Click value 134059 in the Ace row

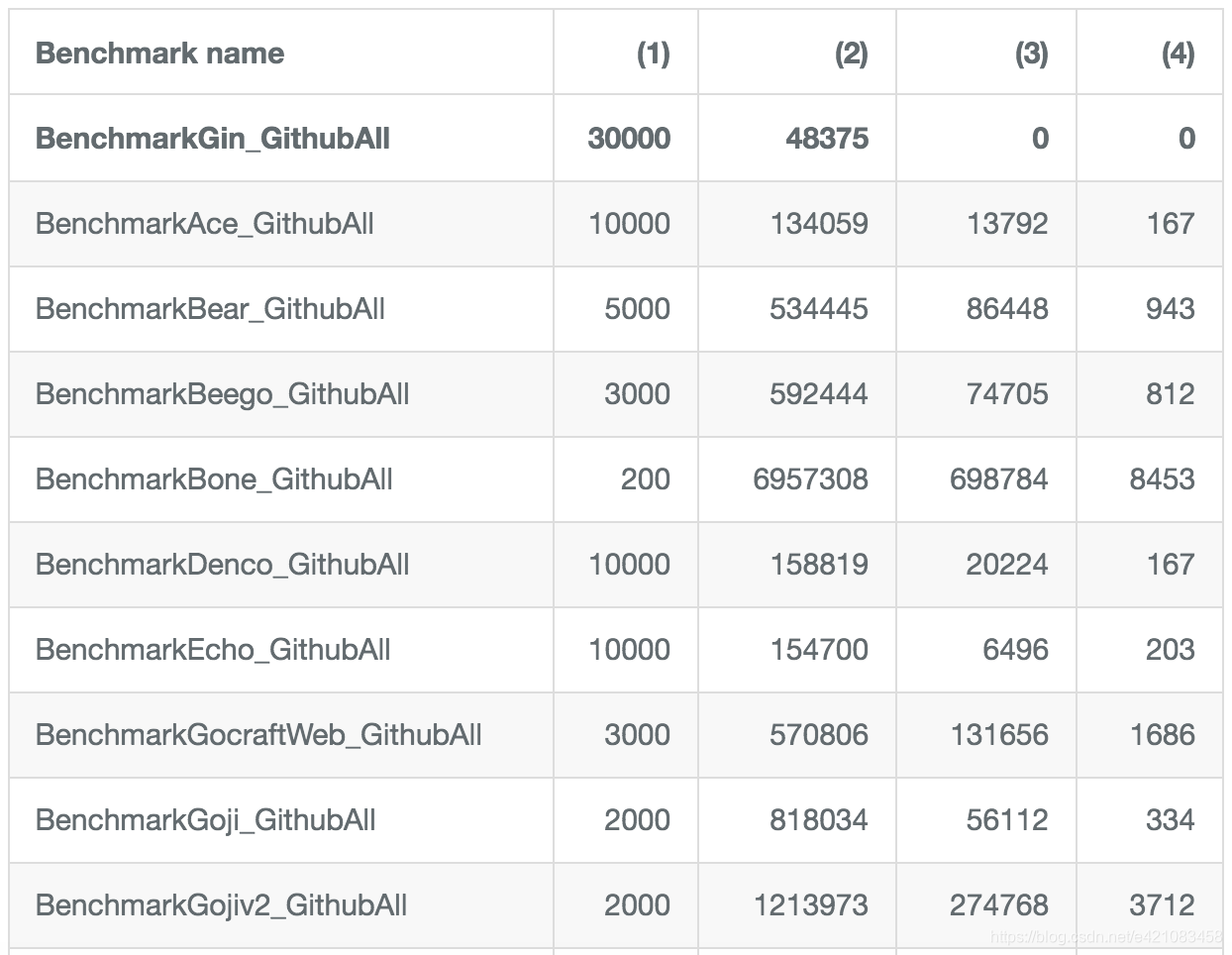tap(820, 224)
